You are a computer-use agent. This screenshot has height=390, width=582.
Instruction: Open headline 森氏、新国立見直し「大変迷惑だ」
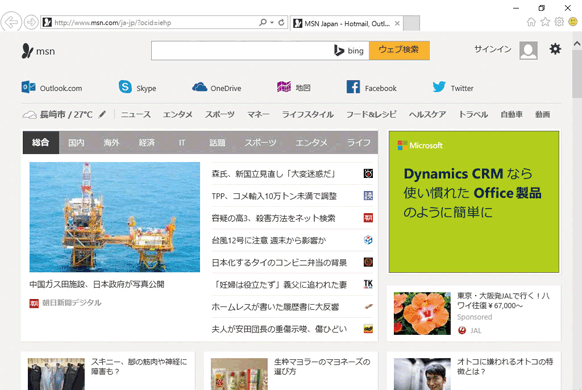tap(274, 174)
